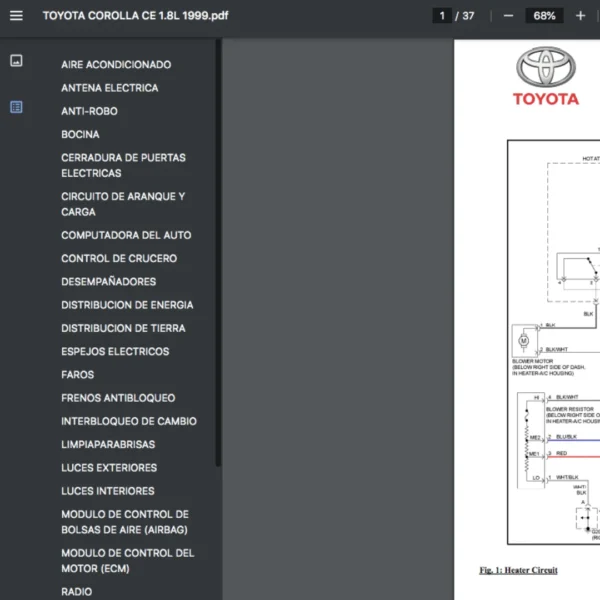Go to the ANTENA ELECTRICA section
Viewport: 600px width, 600px height.
(109, 88)
